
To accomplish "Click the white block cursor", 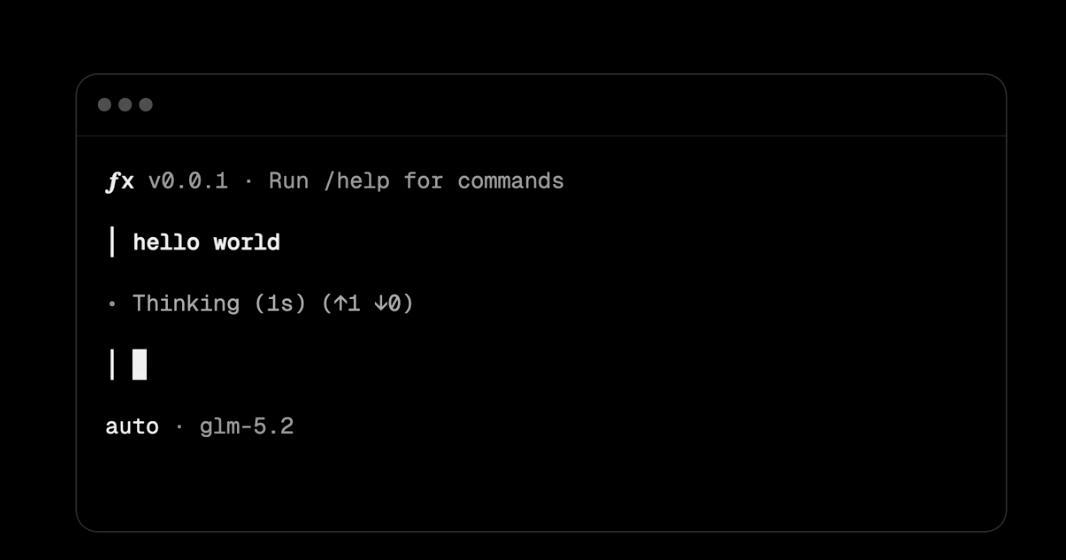I will coord(139,364).
